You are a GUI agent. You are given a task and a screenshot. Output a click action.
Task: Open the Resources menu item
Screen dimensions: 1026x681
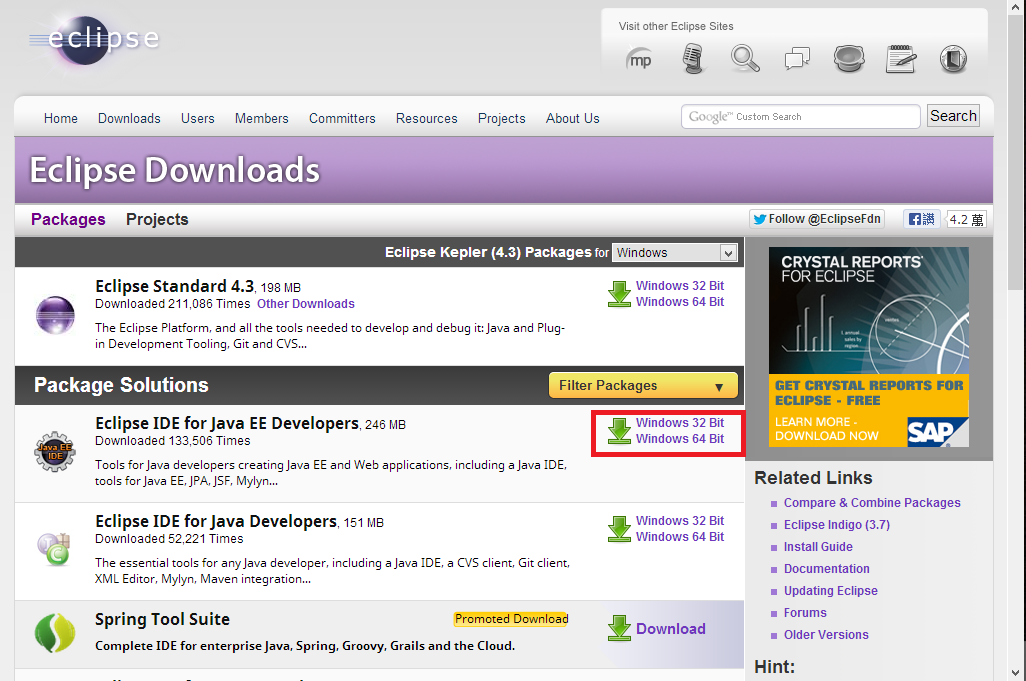(x=427, y=118)
